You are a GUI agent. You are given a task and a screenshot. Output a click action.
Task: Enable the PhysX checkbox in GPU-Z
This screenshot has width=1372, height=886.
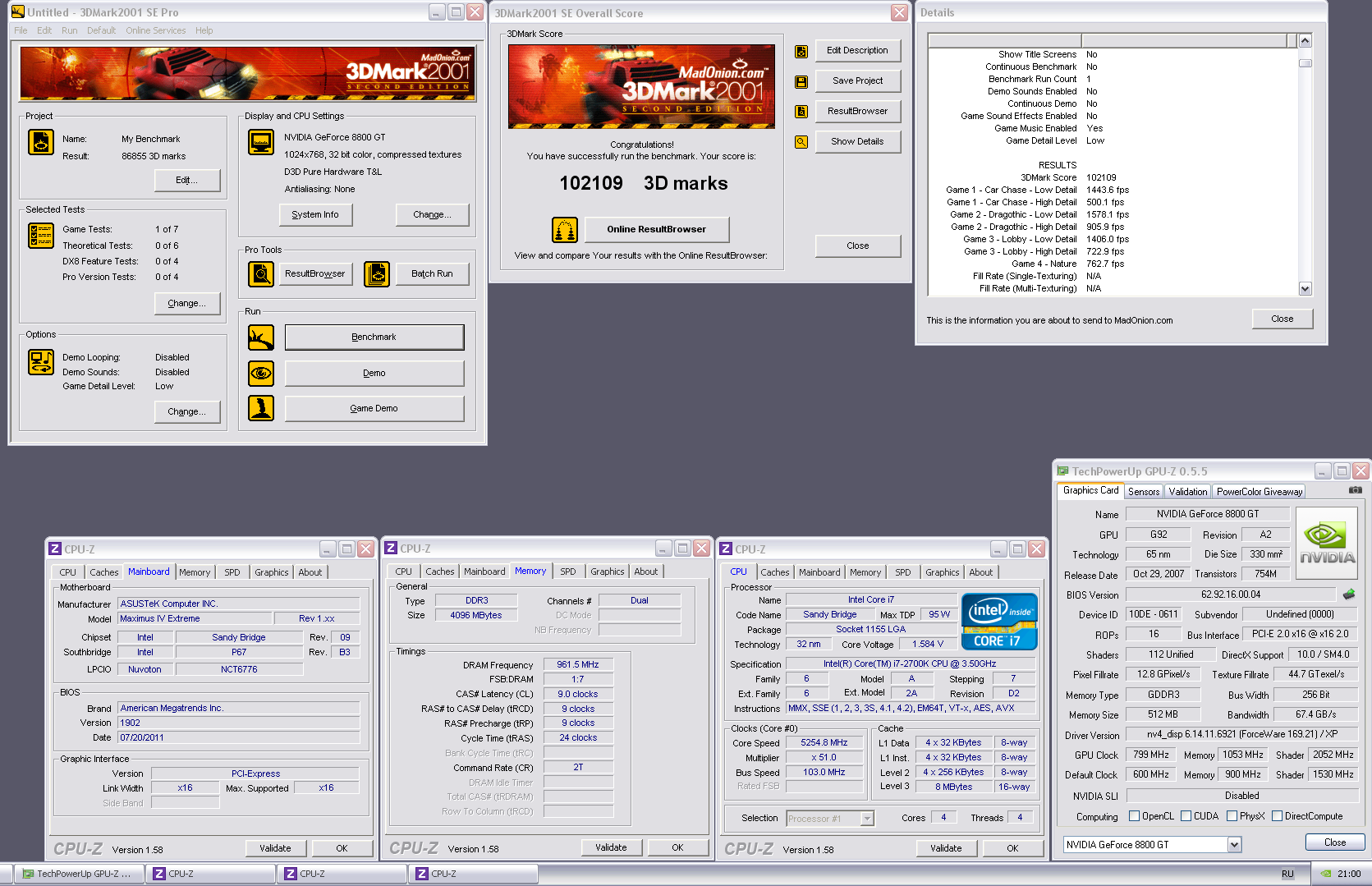pos(1232,816)
